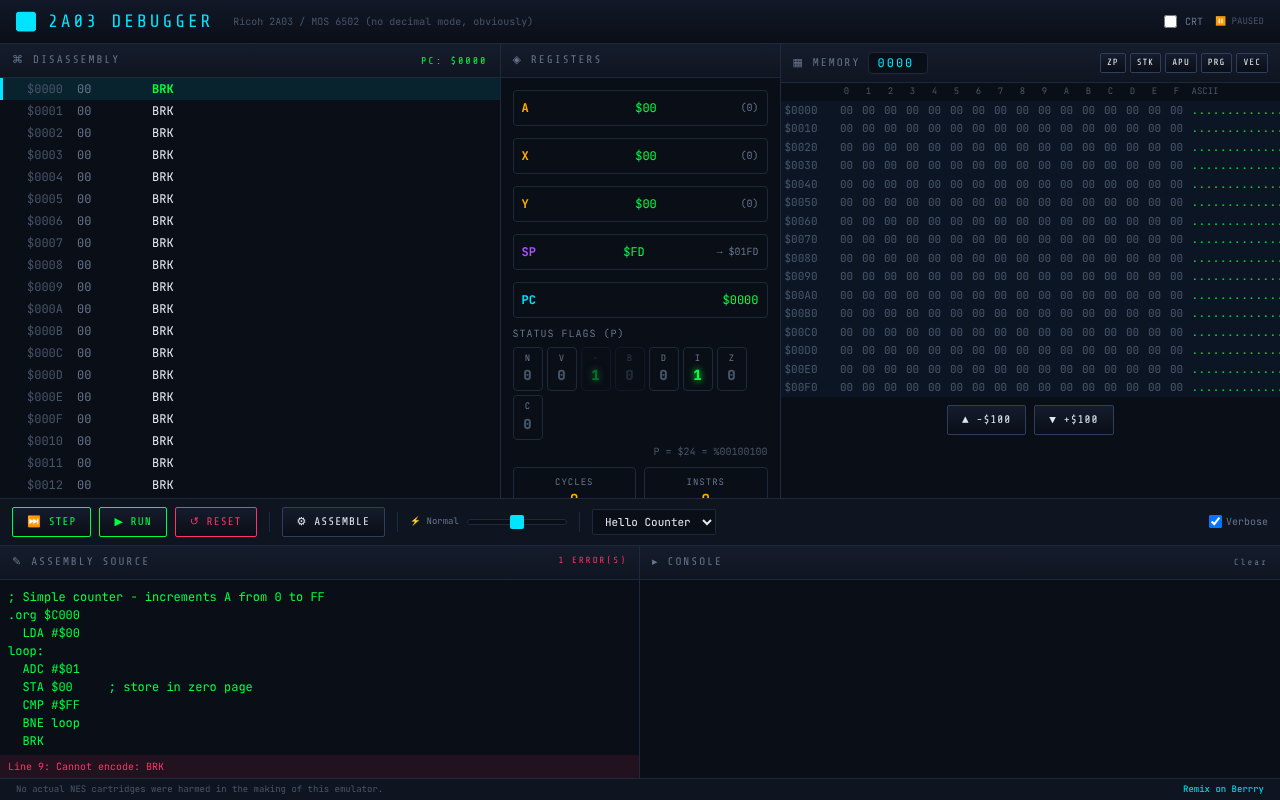Click the memory grid icon beside MEMORY
1280x800 pixels.
pos(797,62)
